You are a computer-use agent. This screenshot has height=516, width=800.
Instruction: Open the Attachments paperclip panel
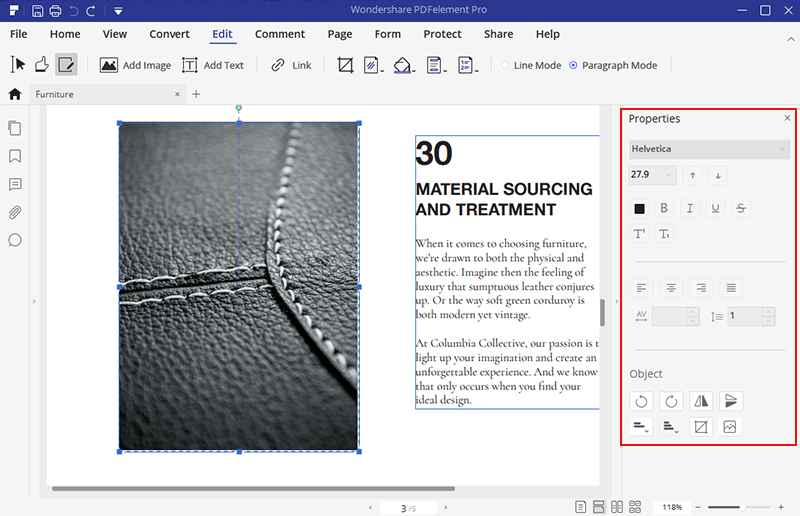(15, 212)
